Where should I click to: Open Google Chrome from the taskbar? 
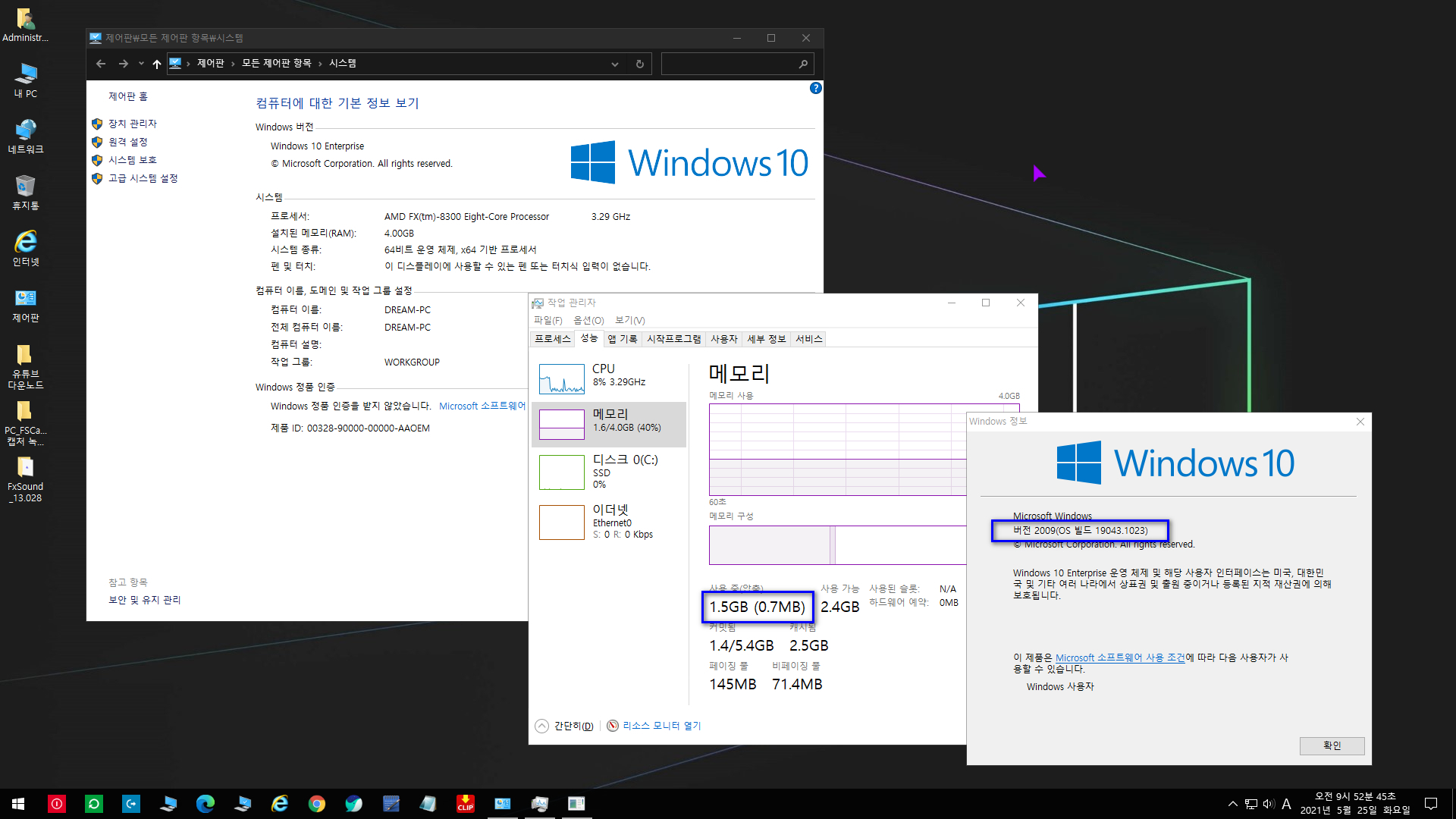point(317,804)
